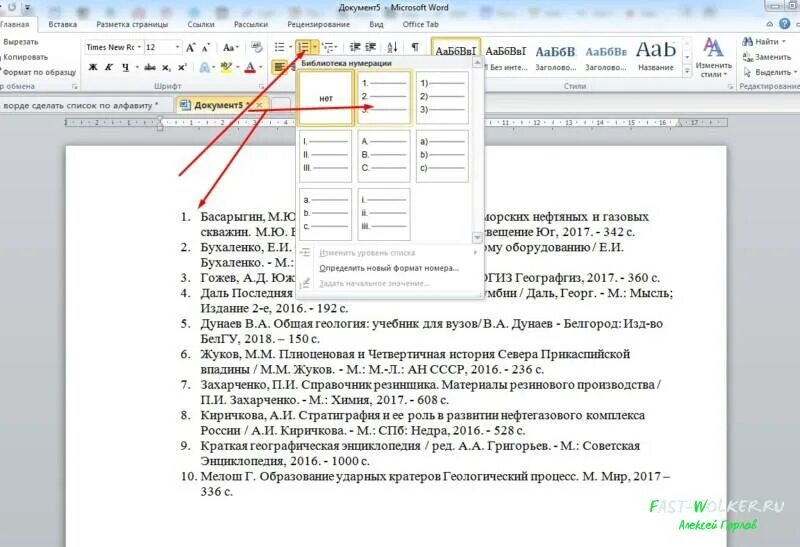Image resolution: width=800 pixels, height=547 pixels.
Task: Open the Font dialog launcher in Шрифт group
Action: pos(262,87)
